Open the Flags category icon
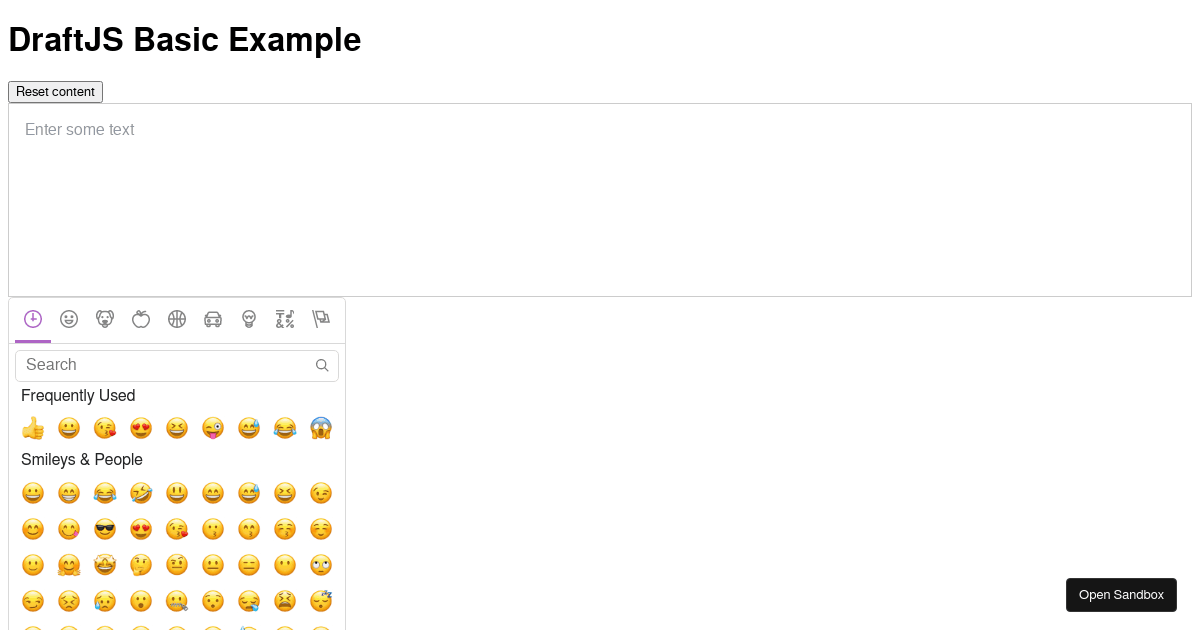 click(321, 319)
